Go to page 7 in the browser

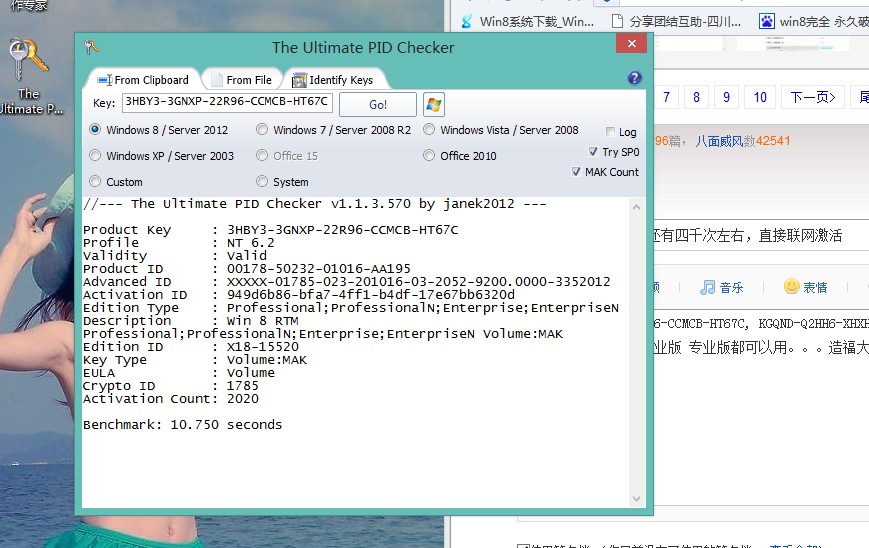[x=666, y=98]
